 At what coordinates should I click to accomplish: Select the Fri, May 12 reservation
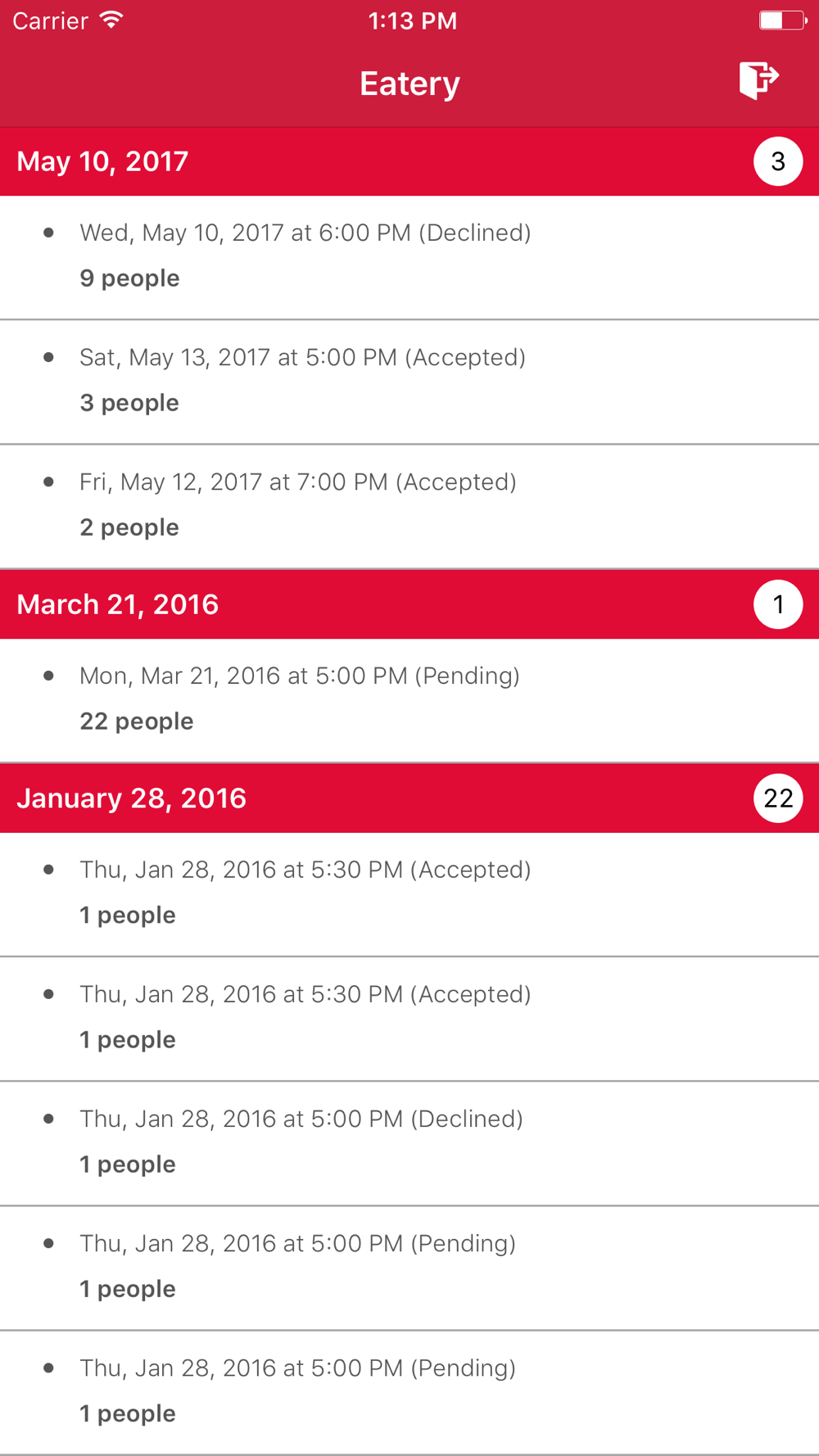coord(409,505)
